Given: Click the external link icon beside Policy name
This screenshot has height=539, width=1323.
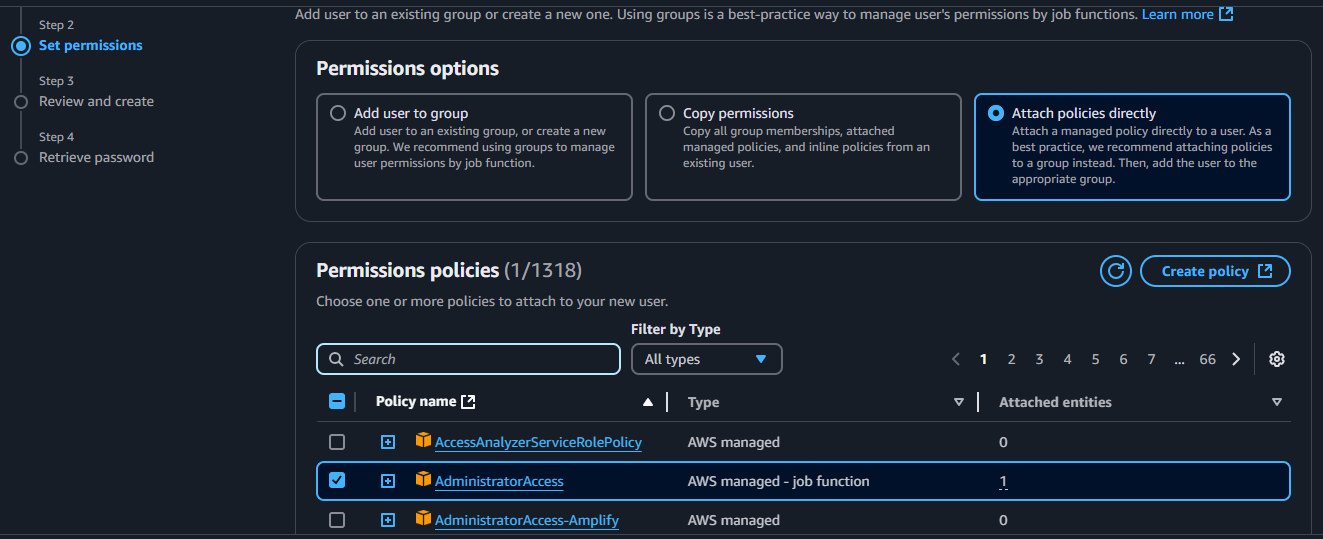Looking at the screenshot, I should pyautogui.click(x=468, y=402).
